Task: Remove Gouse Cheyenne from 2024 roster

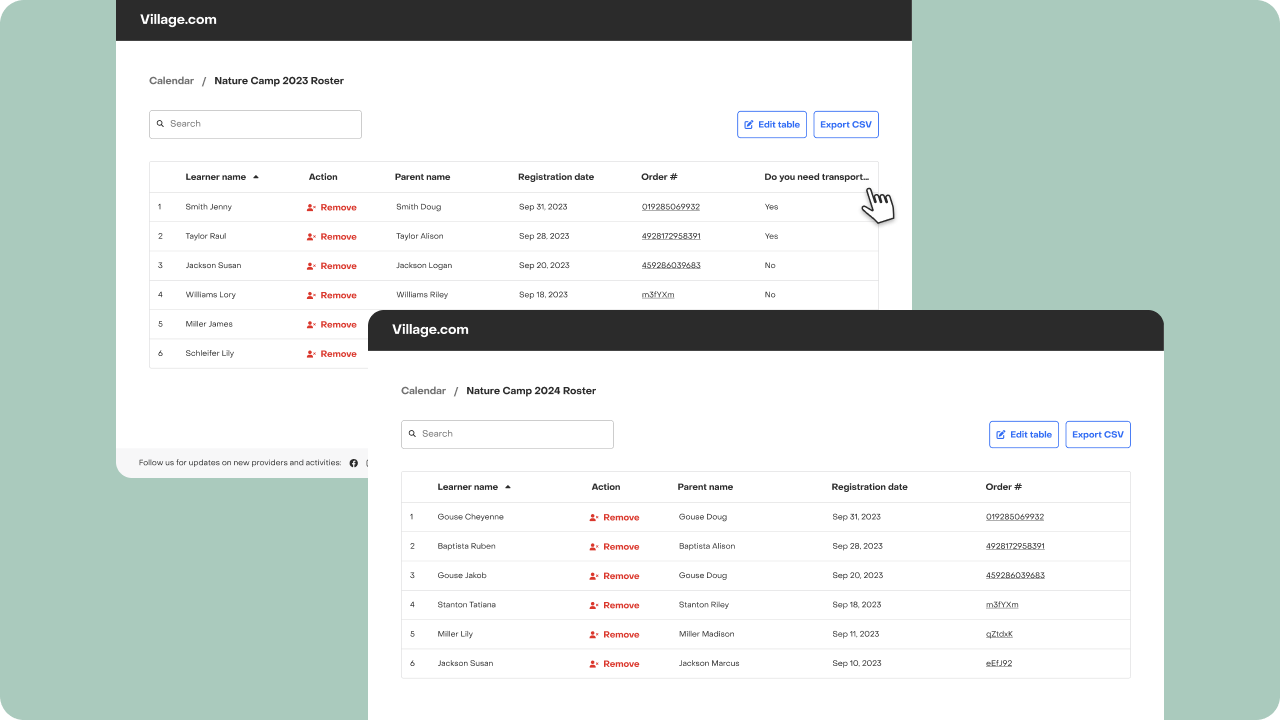Action: tap(614, 518)
